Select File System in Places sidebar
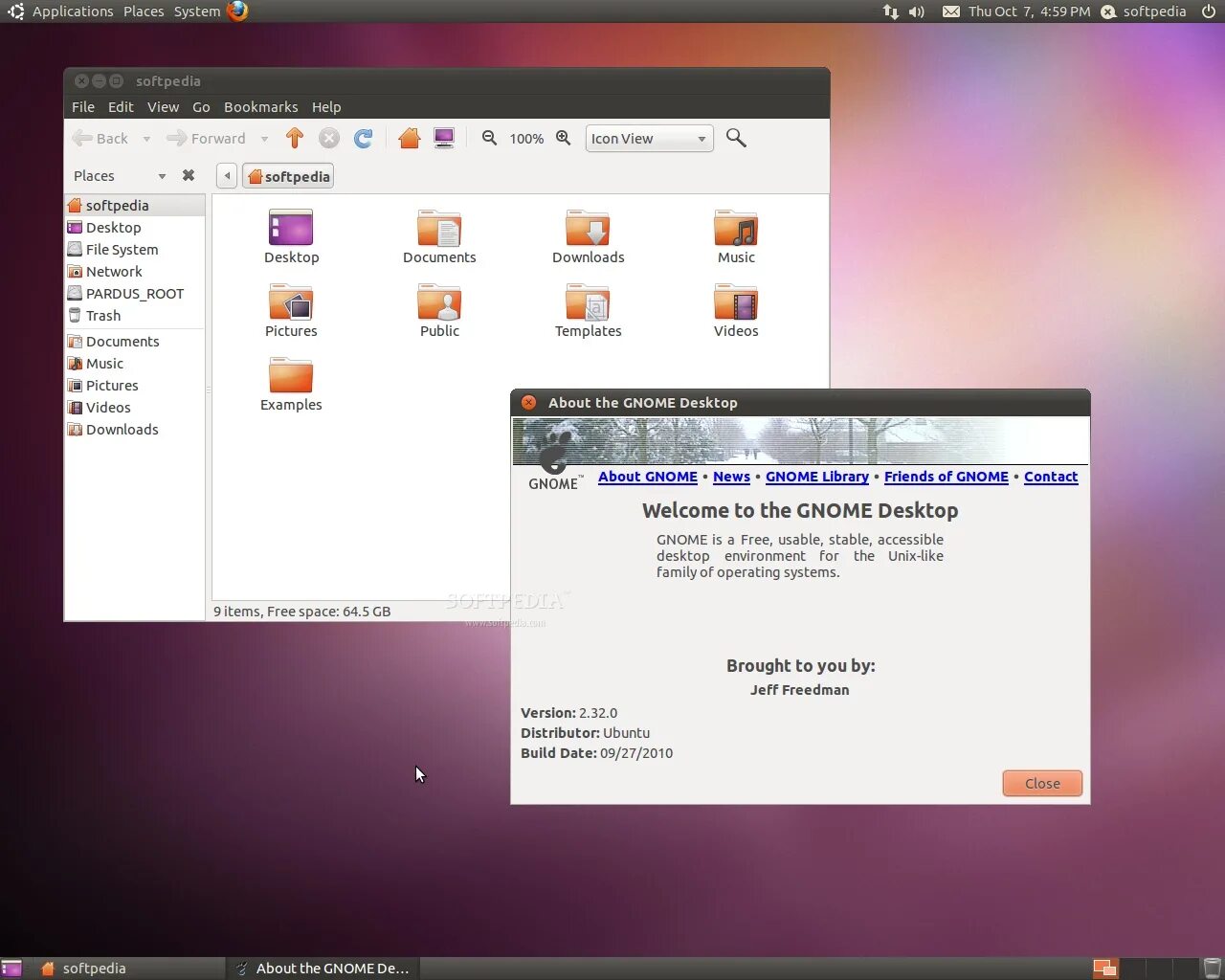1225x980 pixels. (x=135, y=249)
